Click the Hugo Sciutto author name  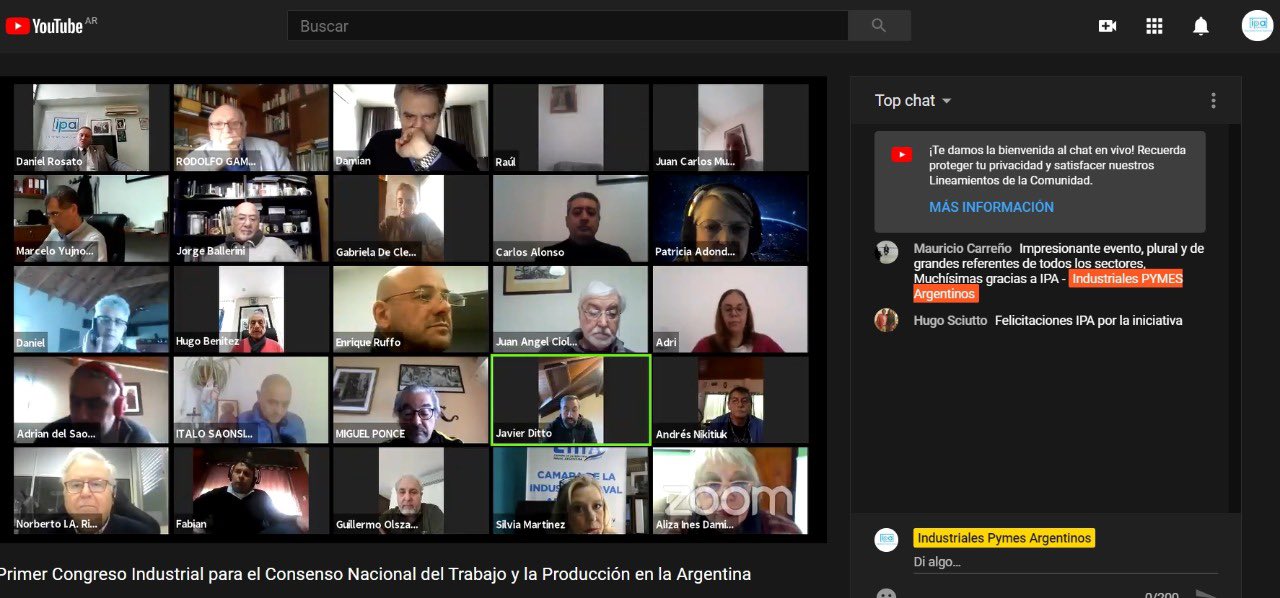click(950, 321)
